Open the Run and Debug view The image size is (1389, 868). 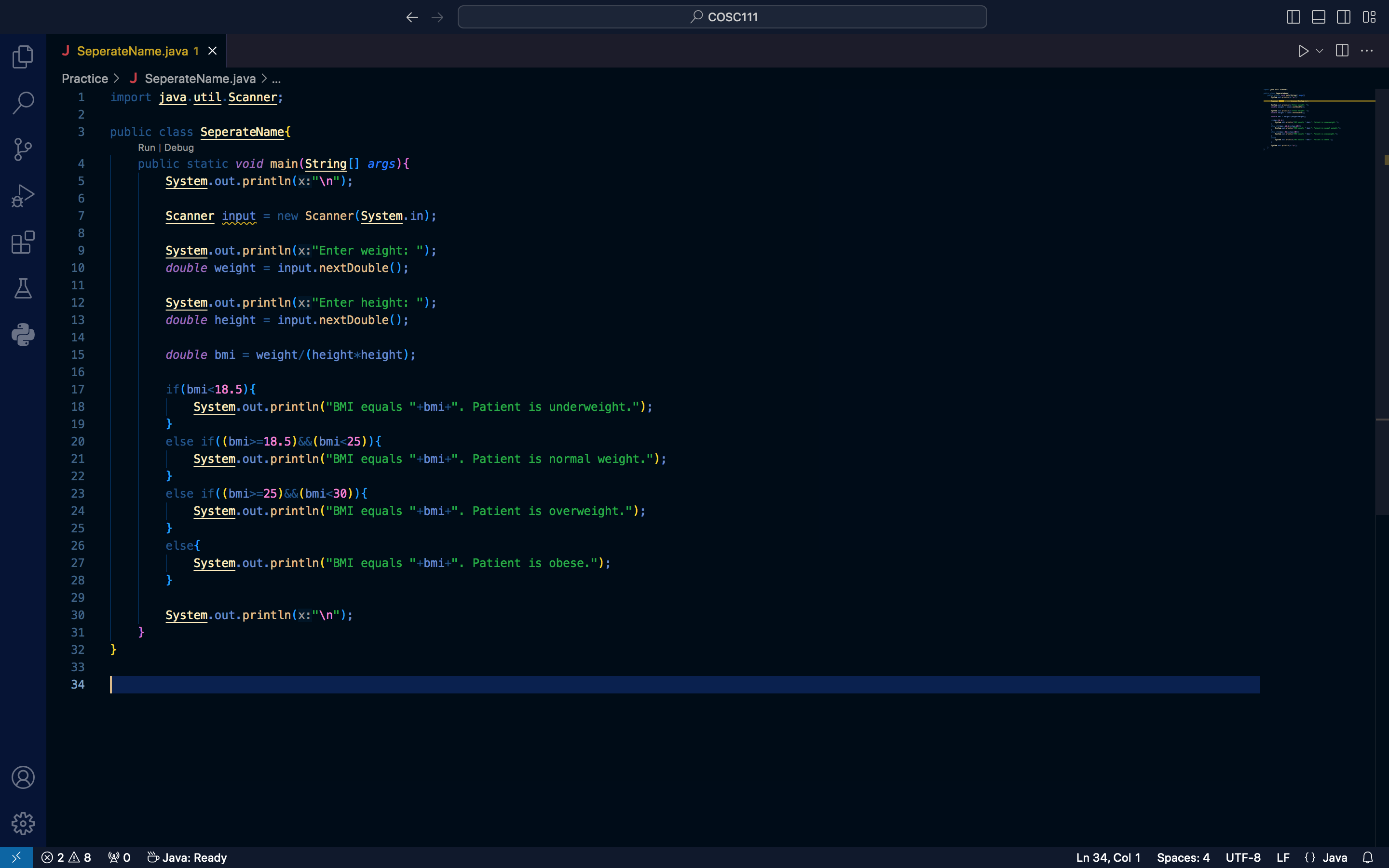click(23, 196)
